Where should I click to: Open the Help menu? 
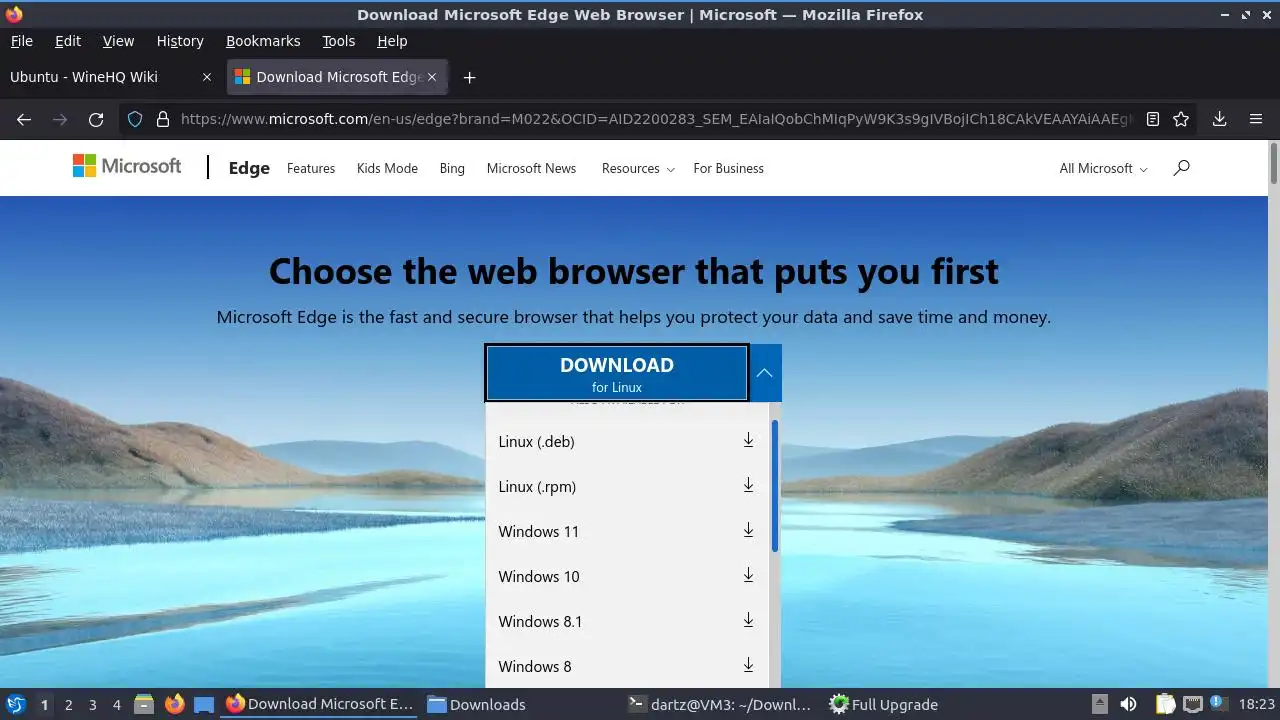click(x=392, y=41)
